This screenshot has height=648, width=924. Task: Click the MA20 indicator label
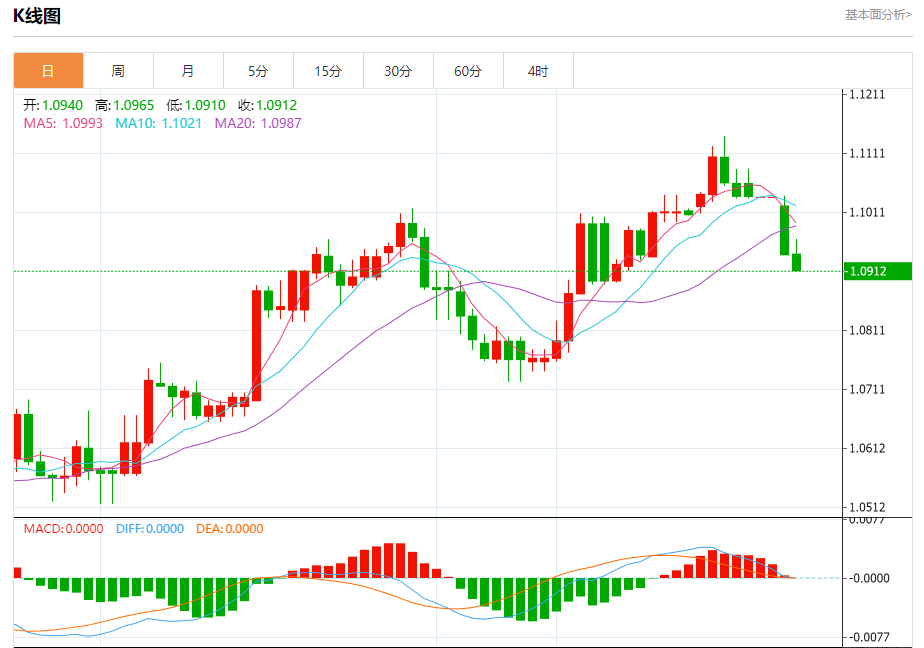click(x=258, y=123)
